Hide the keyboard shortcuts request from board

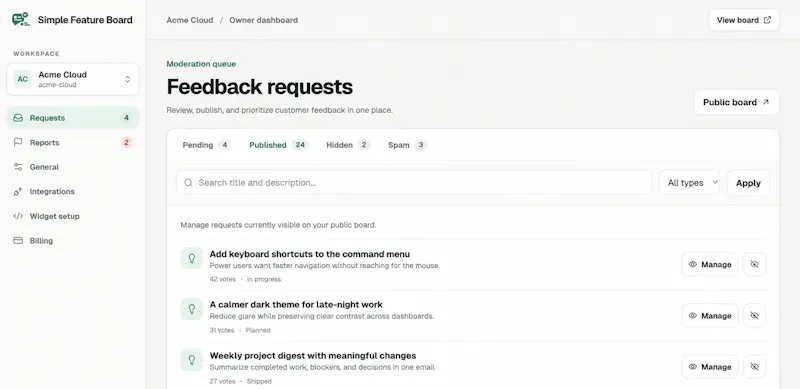tap(755, 264)
